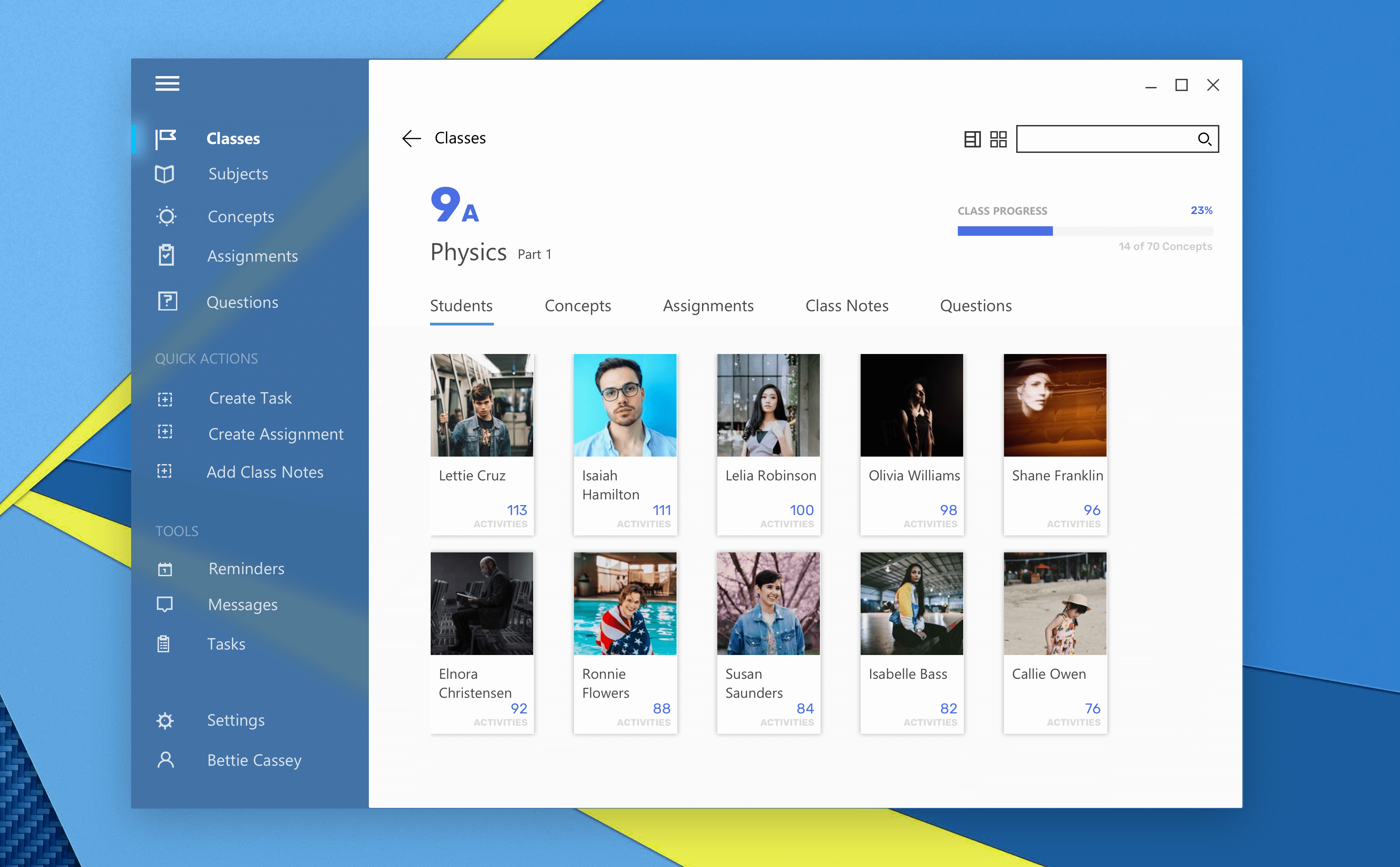Switch to grid layout view icon
The width and height of the screenshot is (1400, 867).
click(998, 139)
